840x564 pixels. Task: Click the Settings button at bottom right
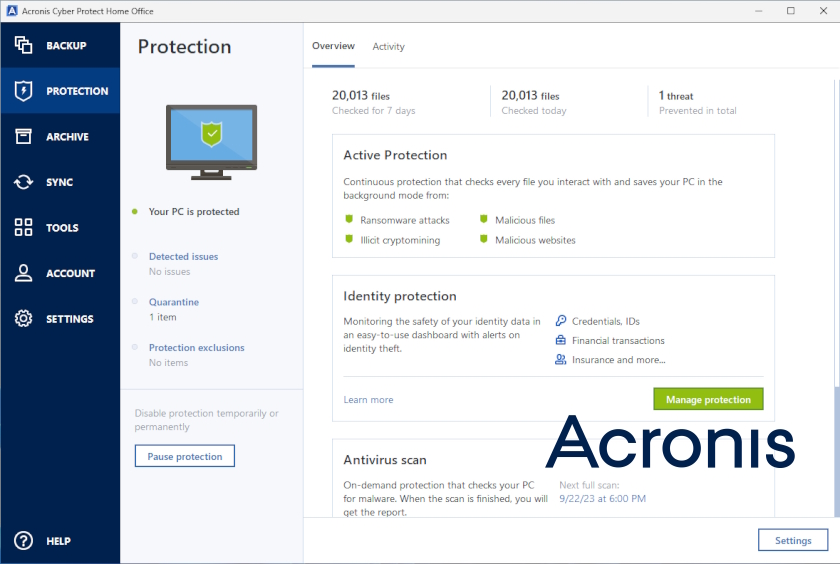[793, 540]
